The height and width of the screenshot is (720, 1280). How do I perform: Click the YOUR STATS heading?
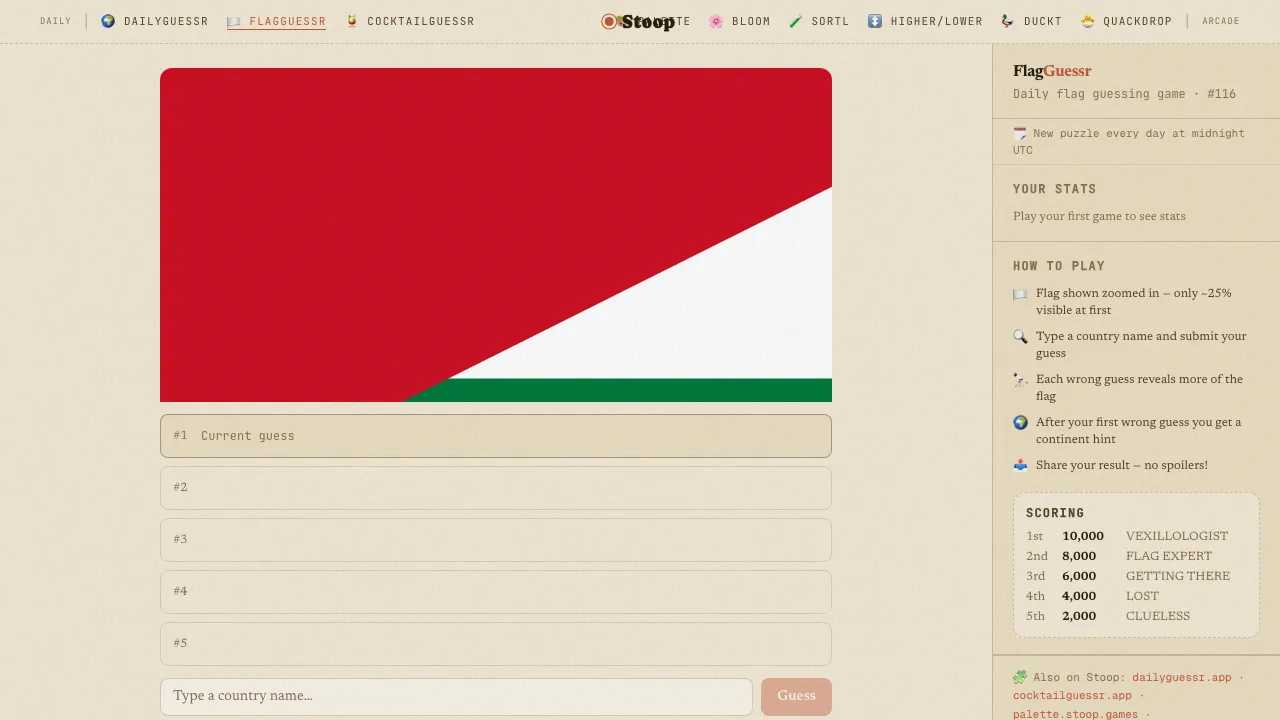1055,189
